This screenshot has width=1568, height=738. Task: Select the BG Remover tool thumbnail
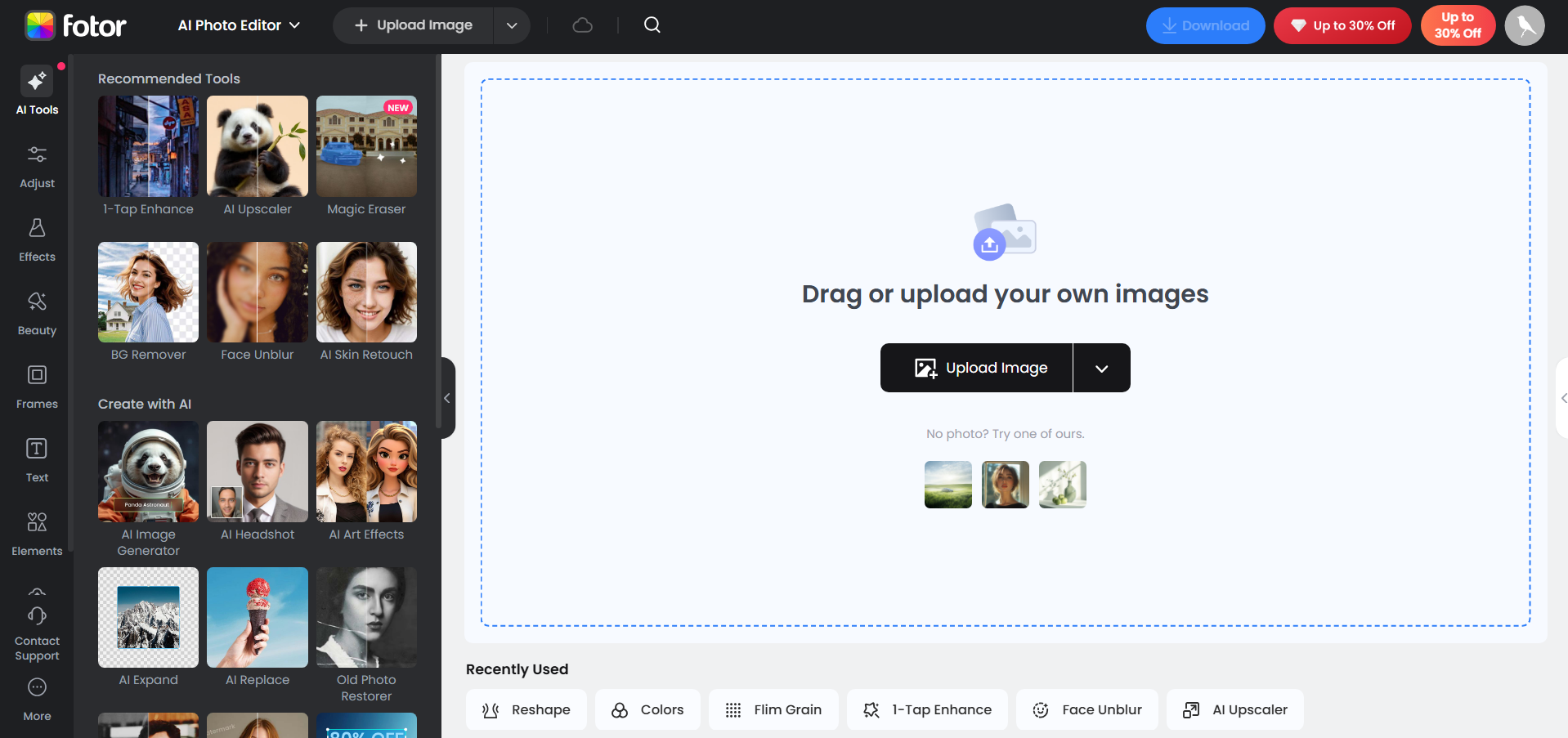tap(148, 292)
